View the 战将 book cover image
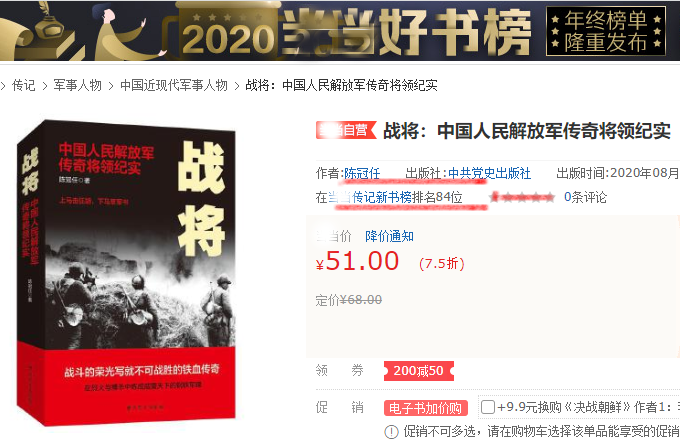This screenshot has height=439, width=680. 126,273
